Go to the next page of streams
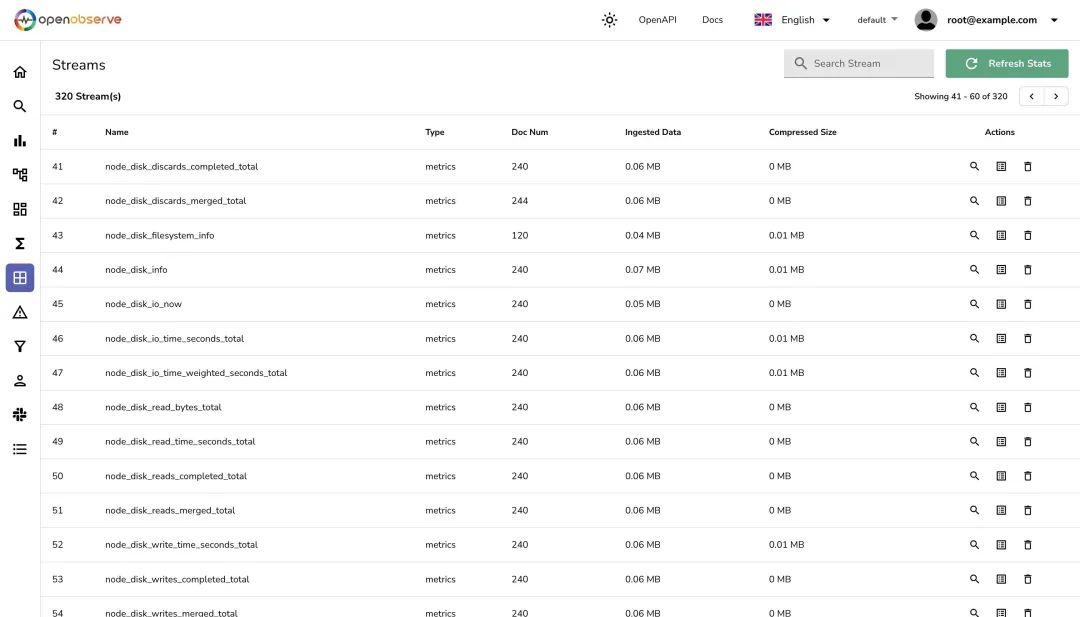Viewport: 1080px width, 617px height. click(x=1055, y=95)
